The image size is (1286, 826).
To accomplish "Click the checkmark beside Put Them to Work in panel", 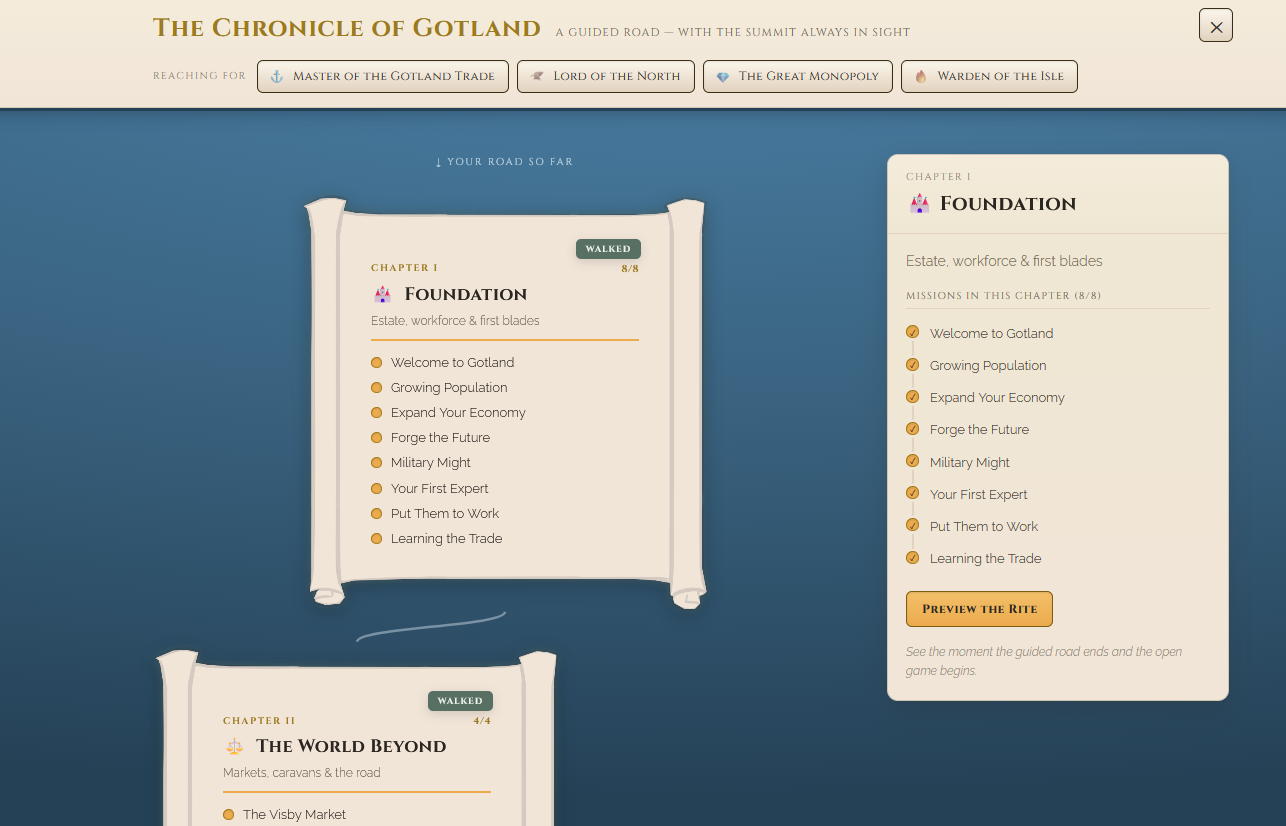I will pyautogui.click(x=912, y=525).
